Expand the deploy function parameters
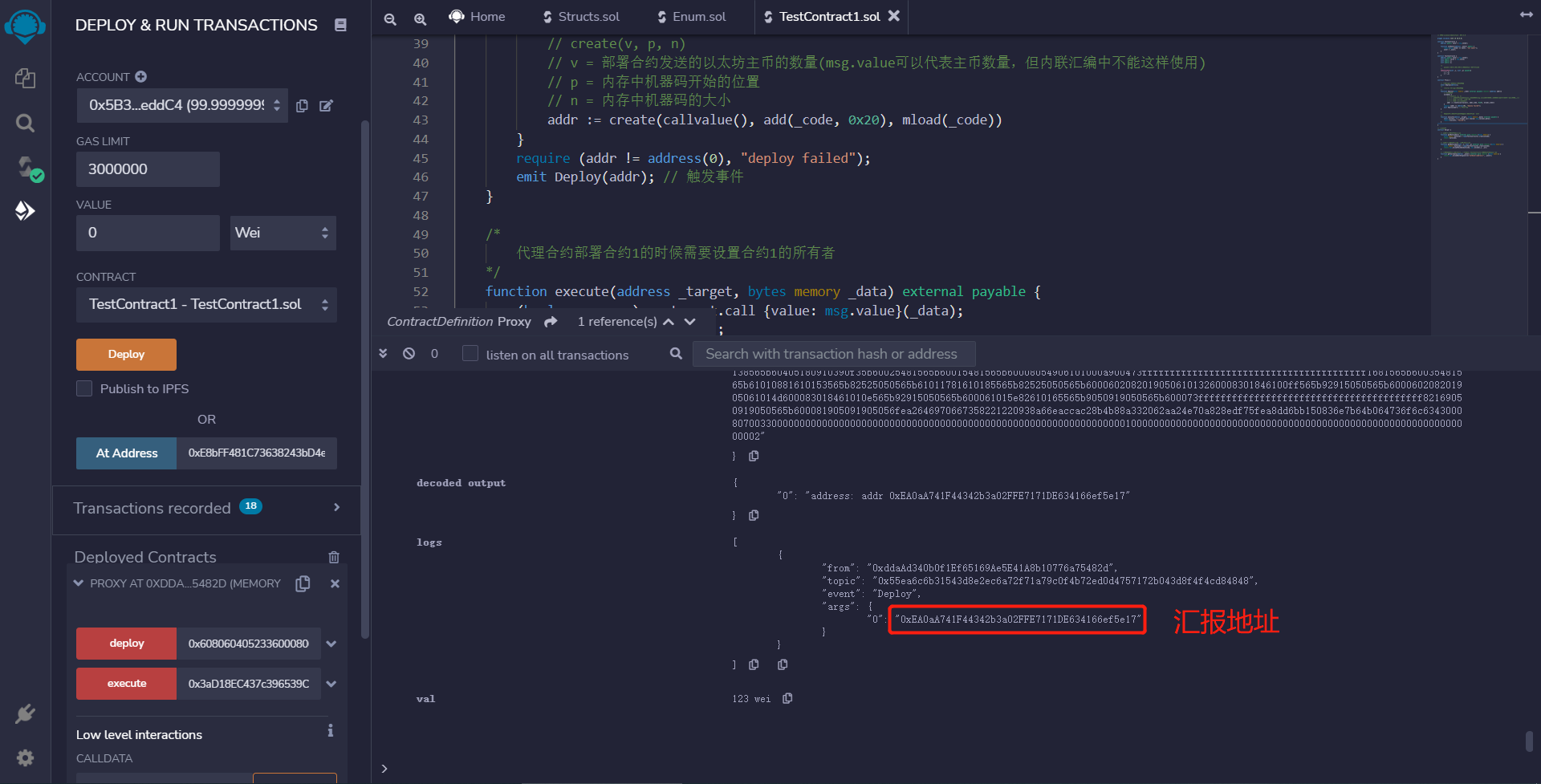 click(331, 644)
